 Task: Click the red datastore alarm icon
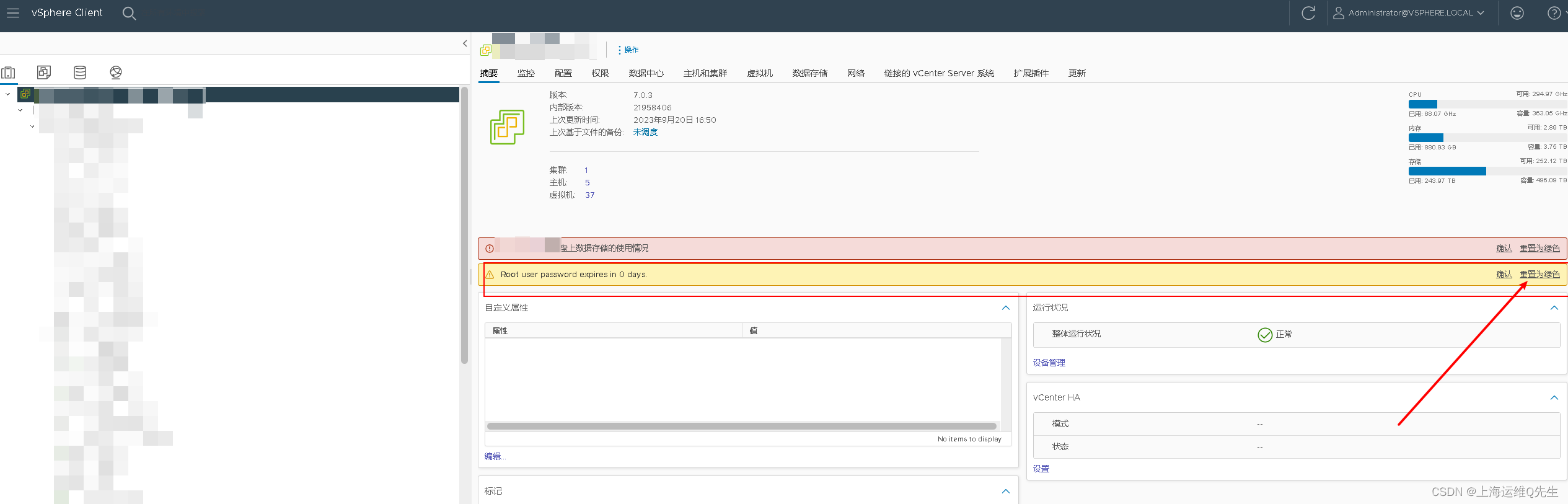[490, 249]
